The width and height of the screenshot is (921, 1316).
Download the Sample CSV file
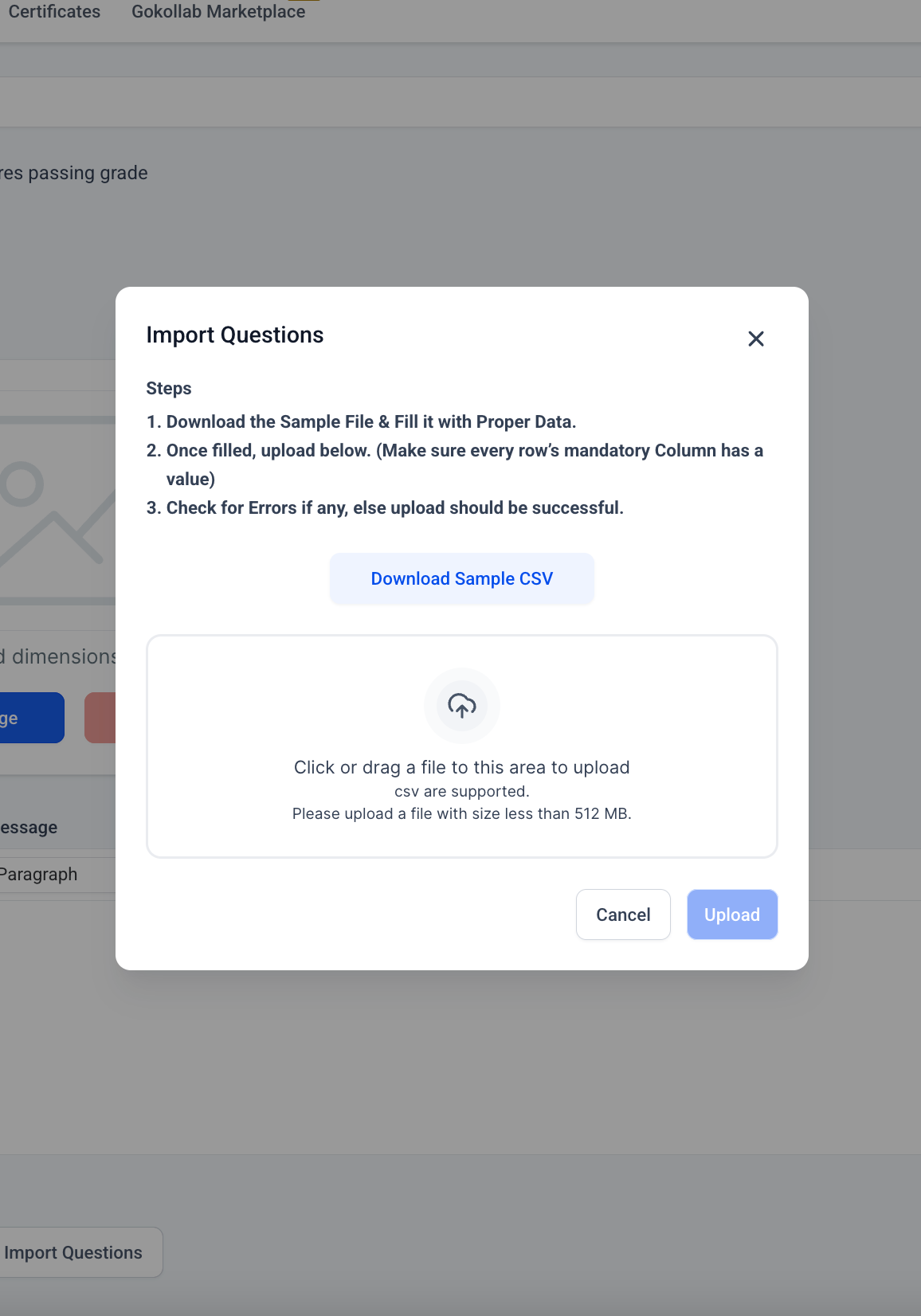coord(462,578)
